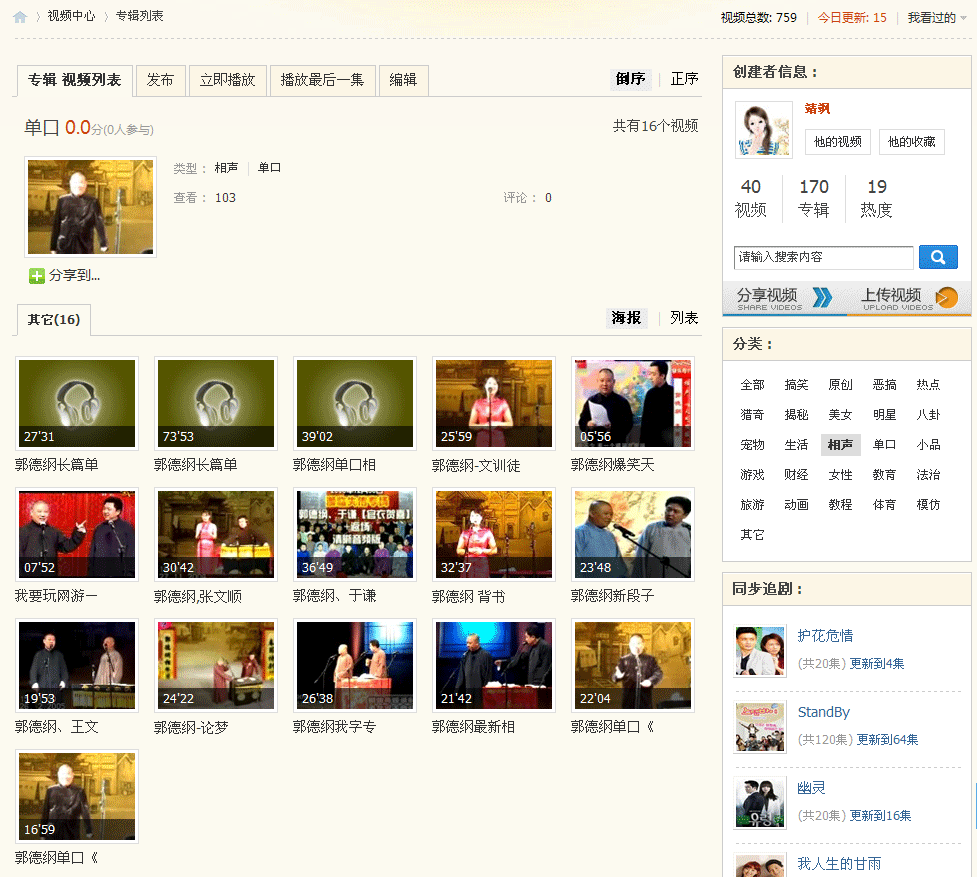Open the 幽灵 series poster thumbnail
Screen dimensions: 977x877
(760, 804)
